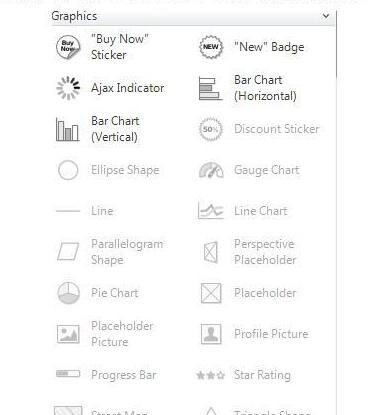Image resolution: width=368 pixels, height=415 pixels.
Task: Select the Bar Chart (Horizontal) icon
Action: pos(210,88)
